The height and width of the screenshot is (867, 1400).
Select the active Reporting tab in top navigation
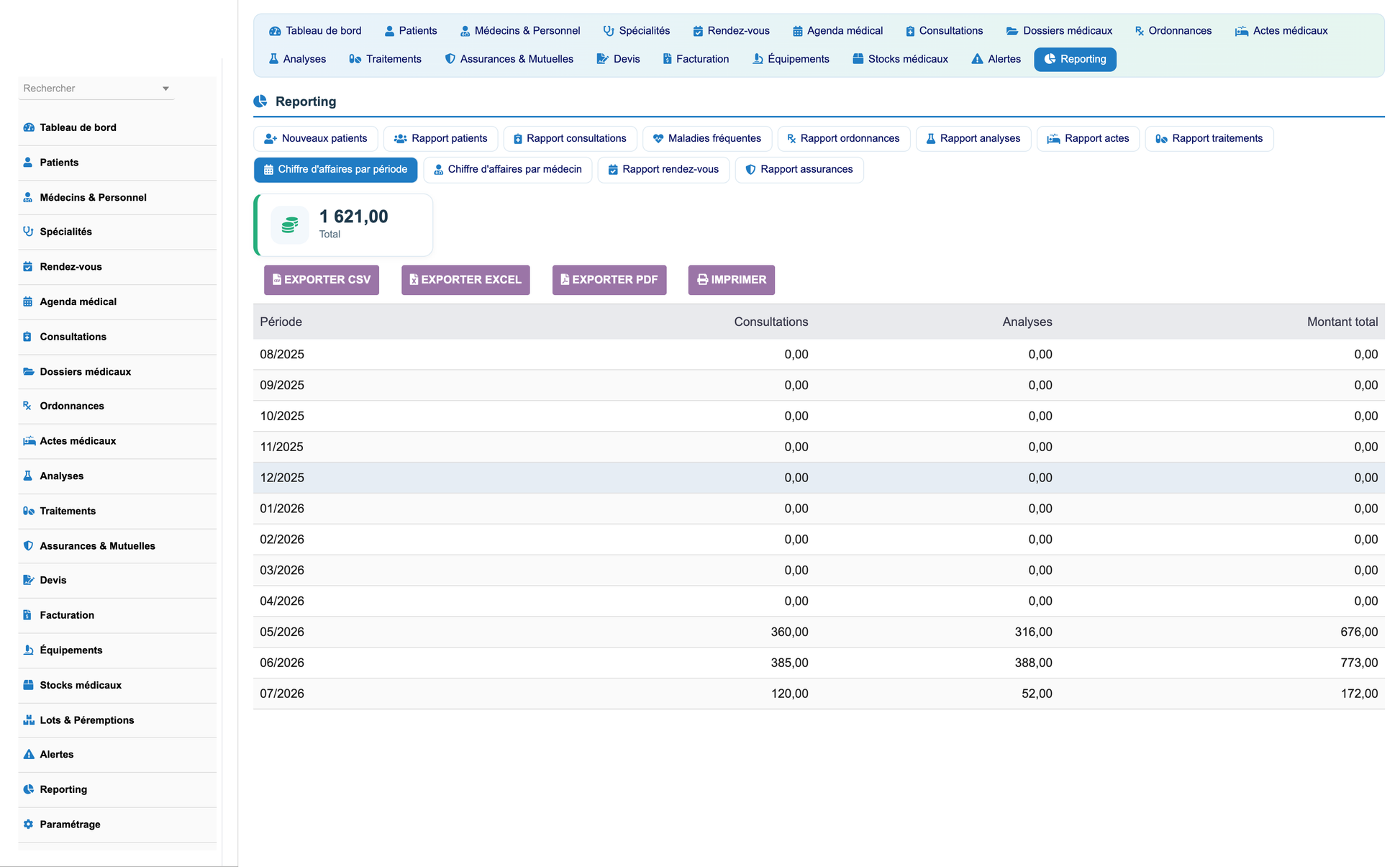point(1075,59)
